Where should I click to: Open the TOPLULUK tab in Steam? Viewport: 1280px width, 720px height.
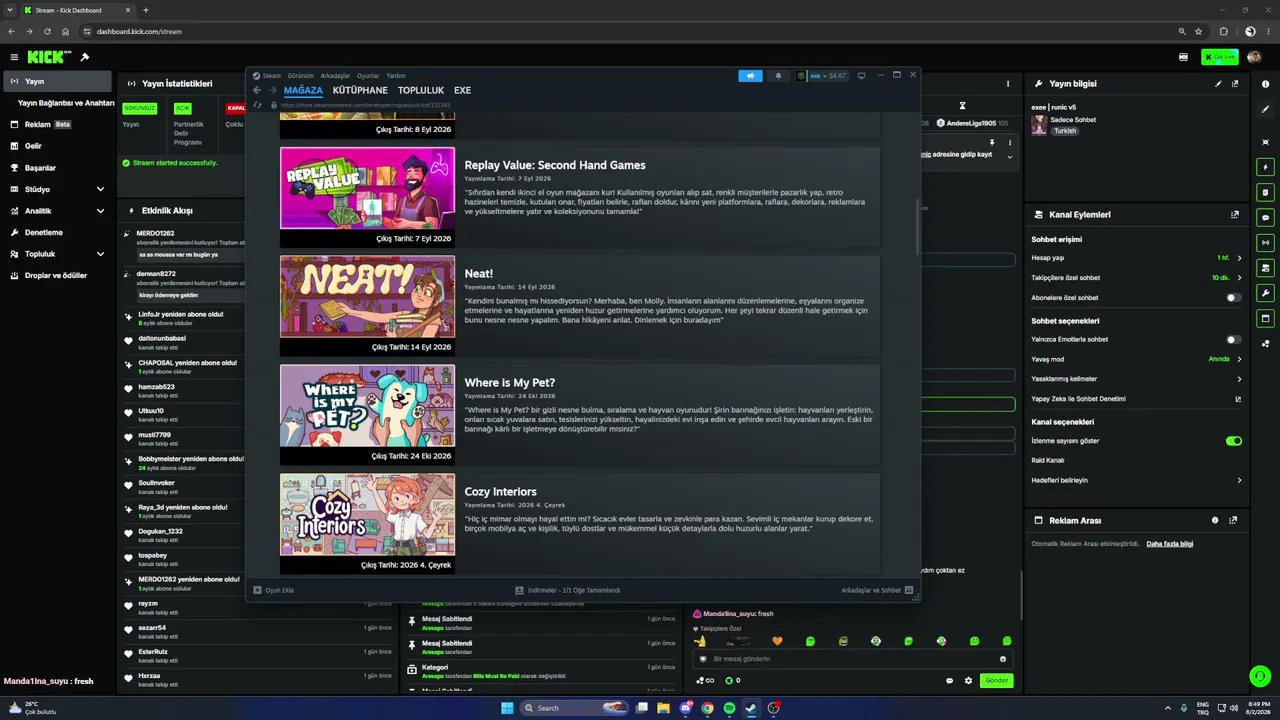[421, 90]
